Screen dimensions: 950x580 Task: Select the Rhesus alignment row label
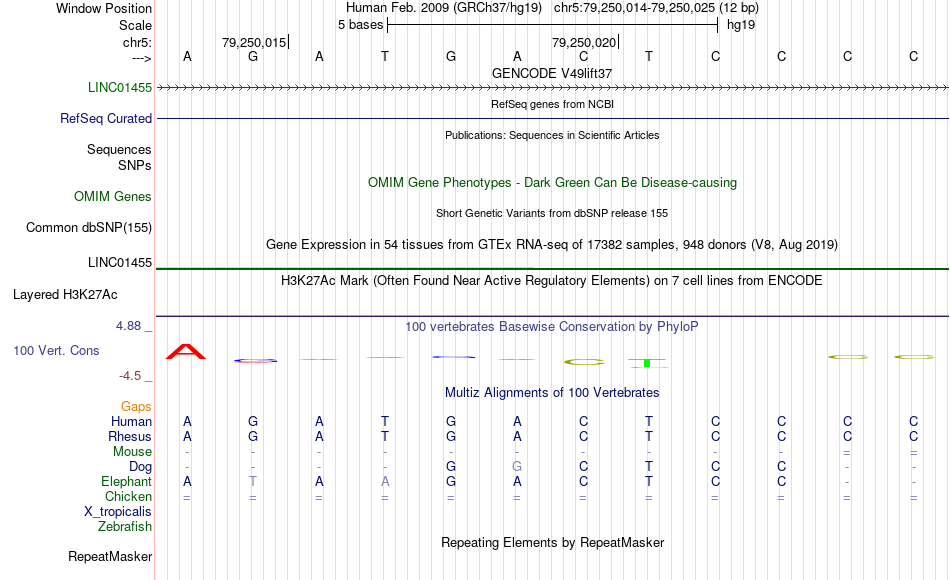pos(130,436)
